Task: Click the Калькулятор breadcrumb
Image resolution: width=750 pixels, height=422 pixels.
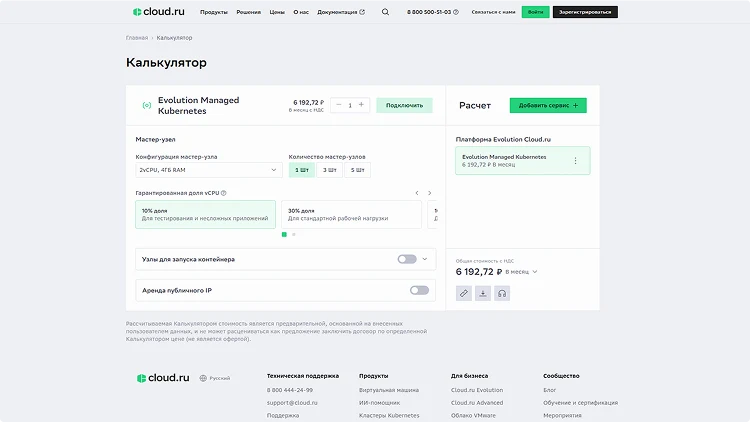Action: click(x=174, y=38)
